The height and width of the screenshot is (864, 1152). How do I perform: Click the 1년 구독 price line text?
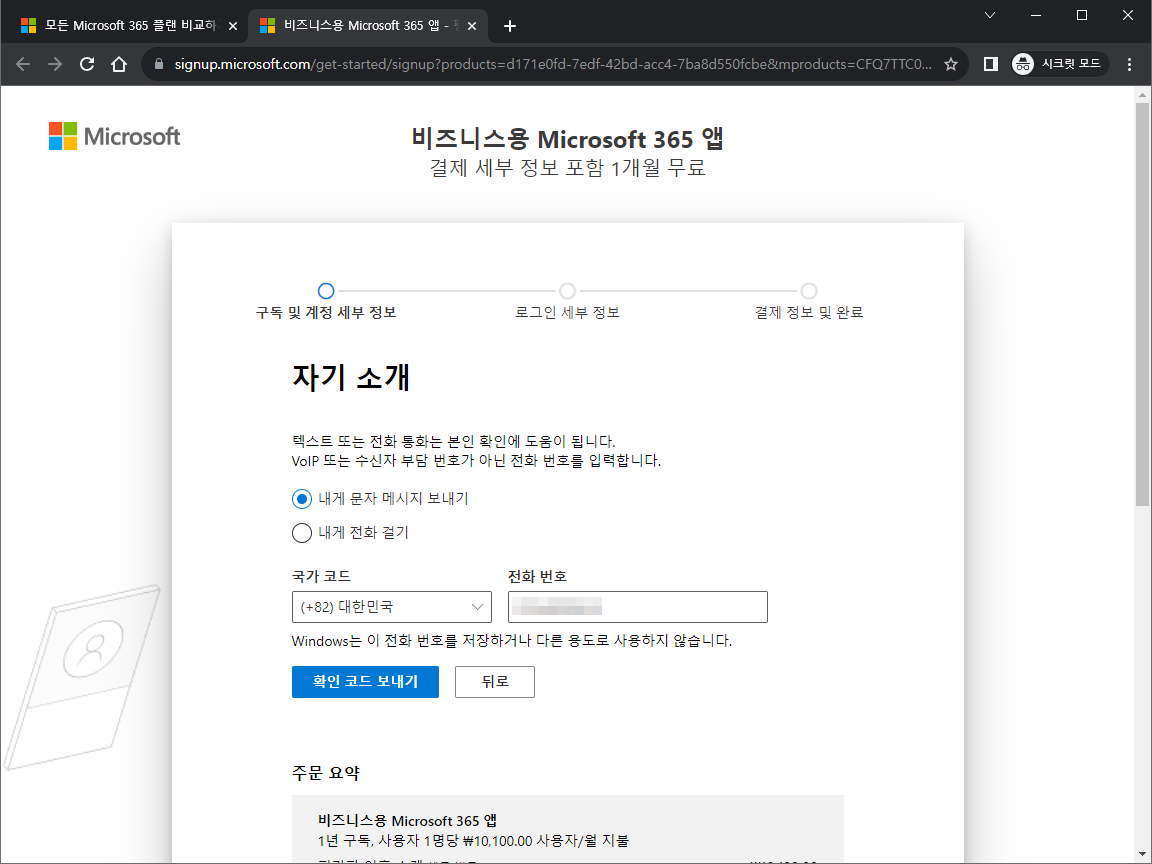point(473,841)
